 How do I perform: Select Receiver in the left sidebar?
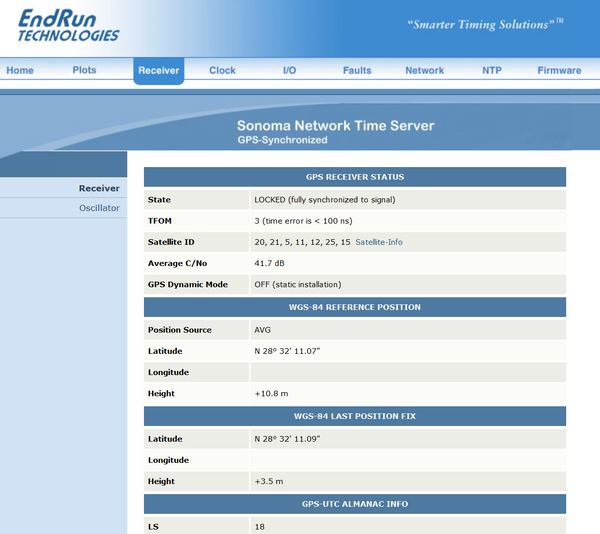(x=99, y=188)
